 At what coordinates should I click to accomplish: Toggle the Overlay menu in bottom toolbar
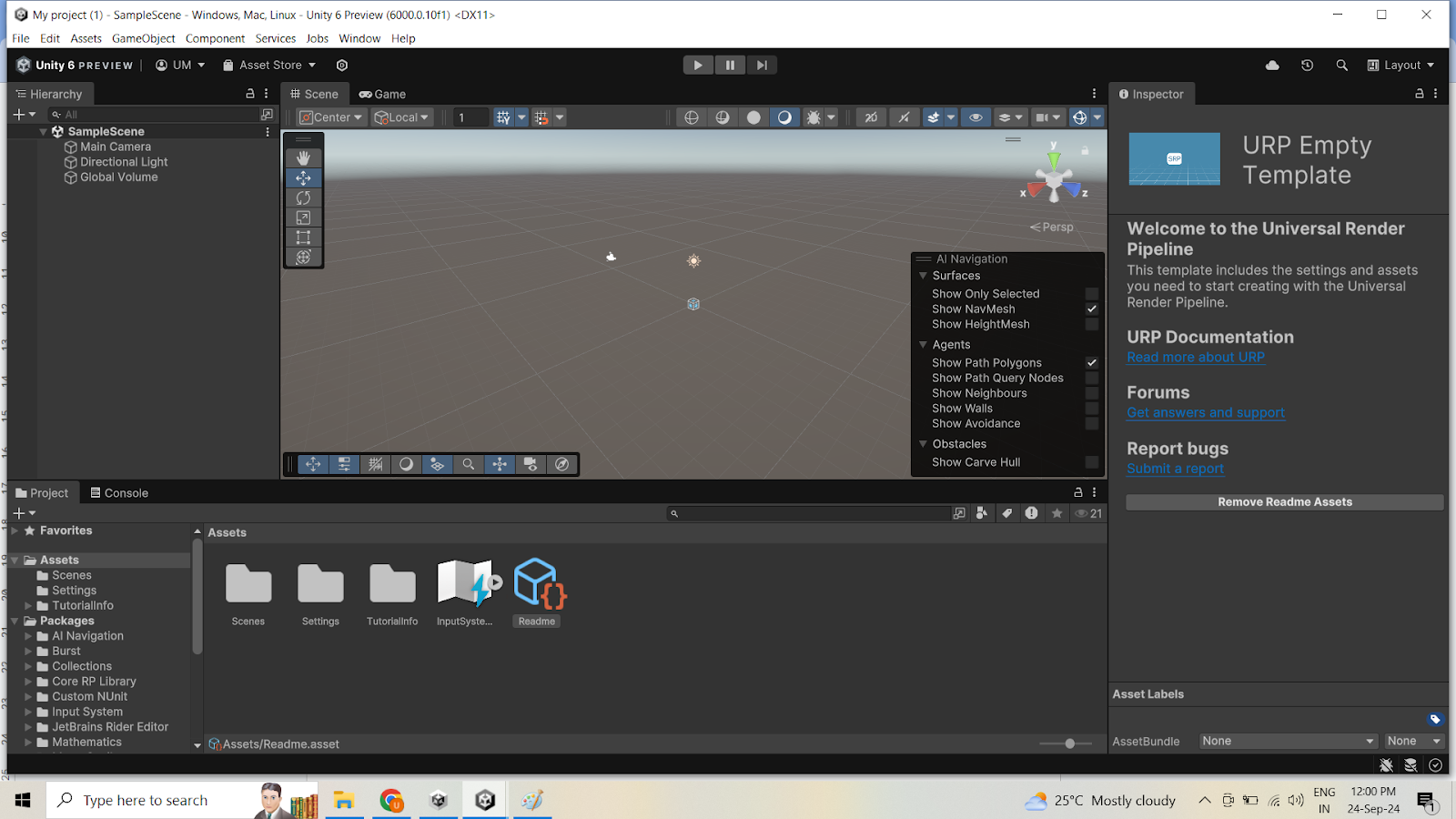tap(344, 464)
